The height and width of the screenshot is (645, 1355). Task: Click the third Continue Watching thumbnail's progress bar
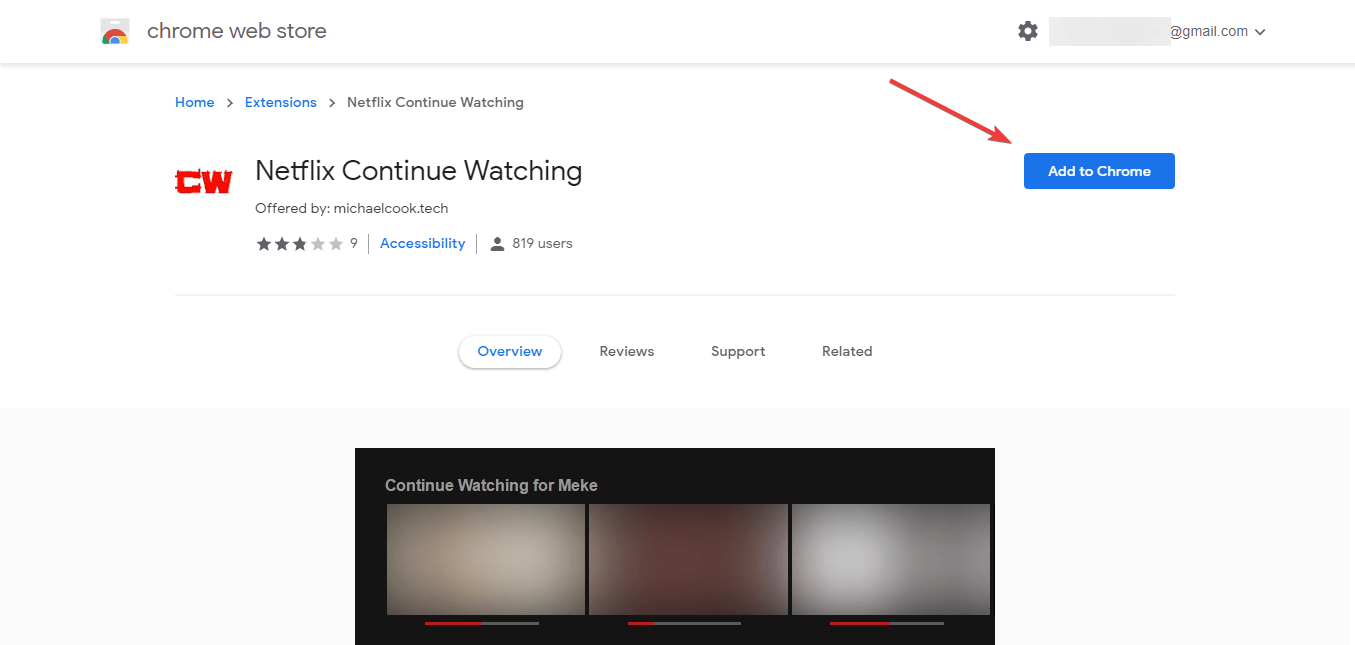[887, 623]
